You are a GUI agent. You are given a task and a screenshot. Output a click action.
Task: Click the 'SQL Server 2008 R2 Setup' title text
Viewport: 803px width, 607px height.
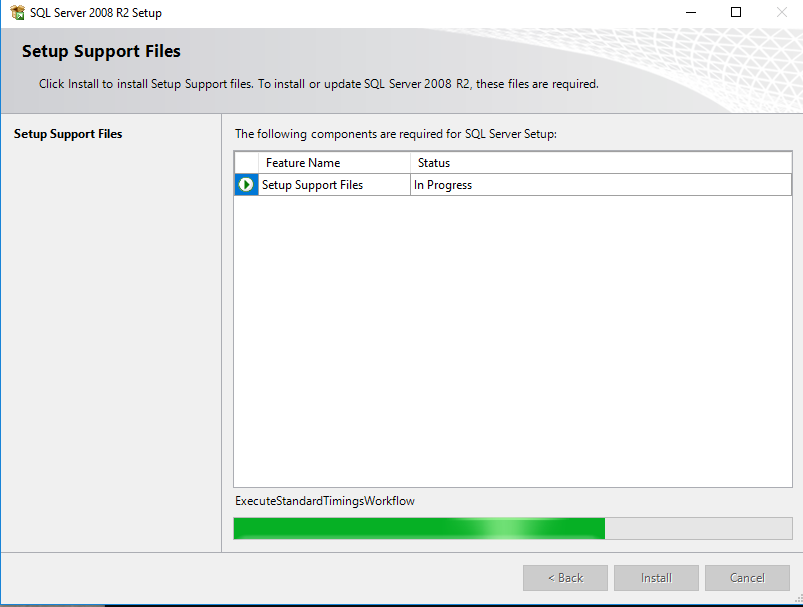click(x=96, y=13)
